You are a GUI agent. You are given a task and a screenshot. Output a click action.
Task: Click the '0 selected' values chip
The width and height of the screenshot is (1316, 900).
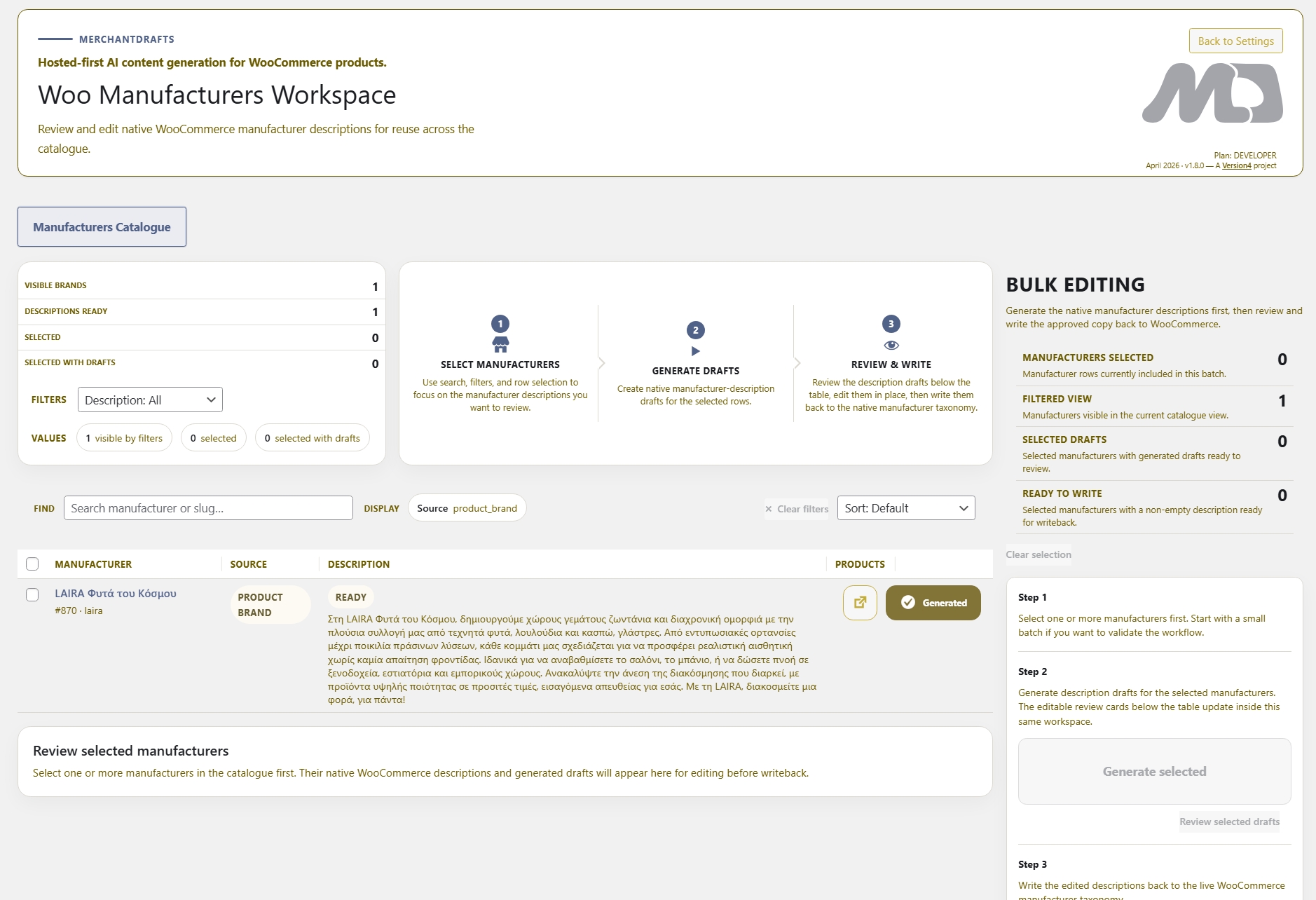[x=213, y=438]
